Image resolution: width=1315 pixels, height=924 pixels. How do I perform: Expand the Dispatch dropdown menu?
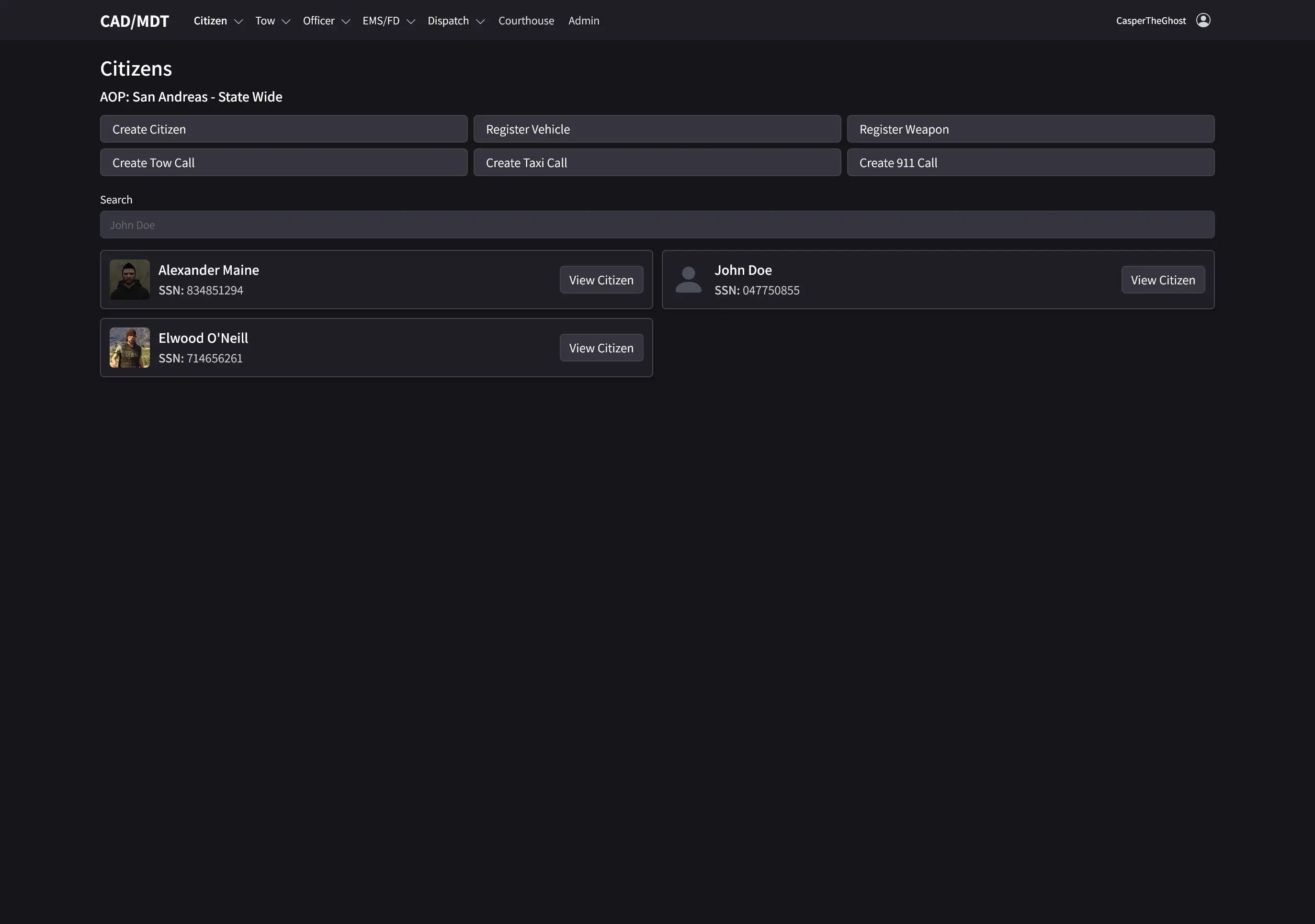click(456, 21)
